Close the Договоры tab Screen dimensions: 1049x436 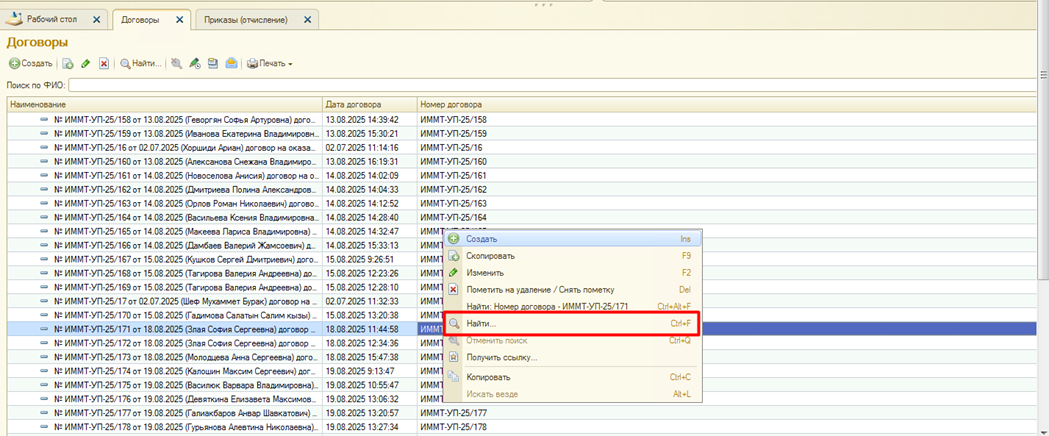coord(179,19)
